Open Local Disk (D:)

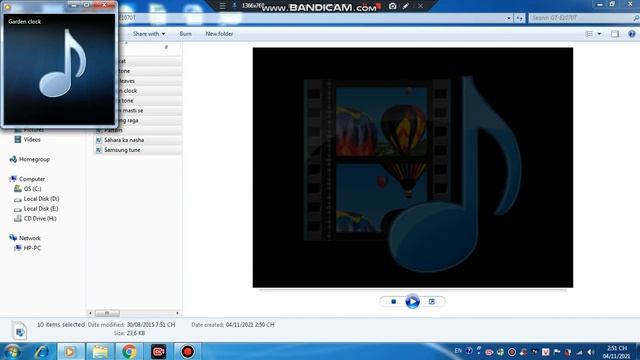click(41, 199)
